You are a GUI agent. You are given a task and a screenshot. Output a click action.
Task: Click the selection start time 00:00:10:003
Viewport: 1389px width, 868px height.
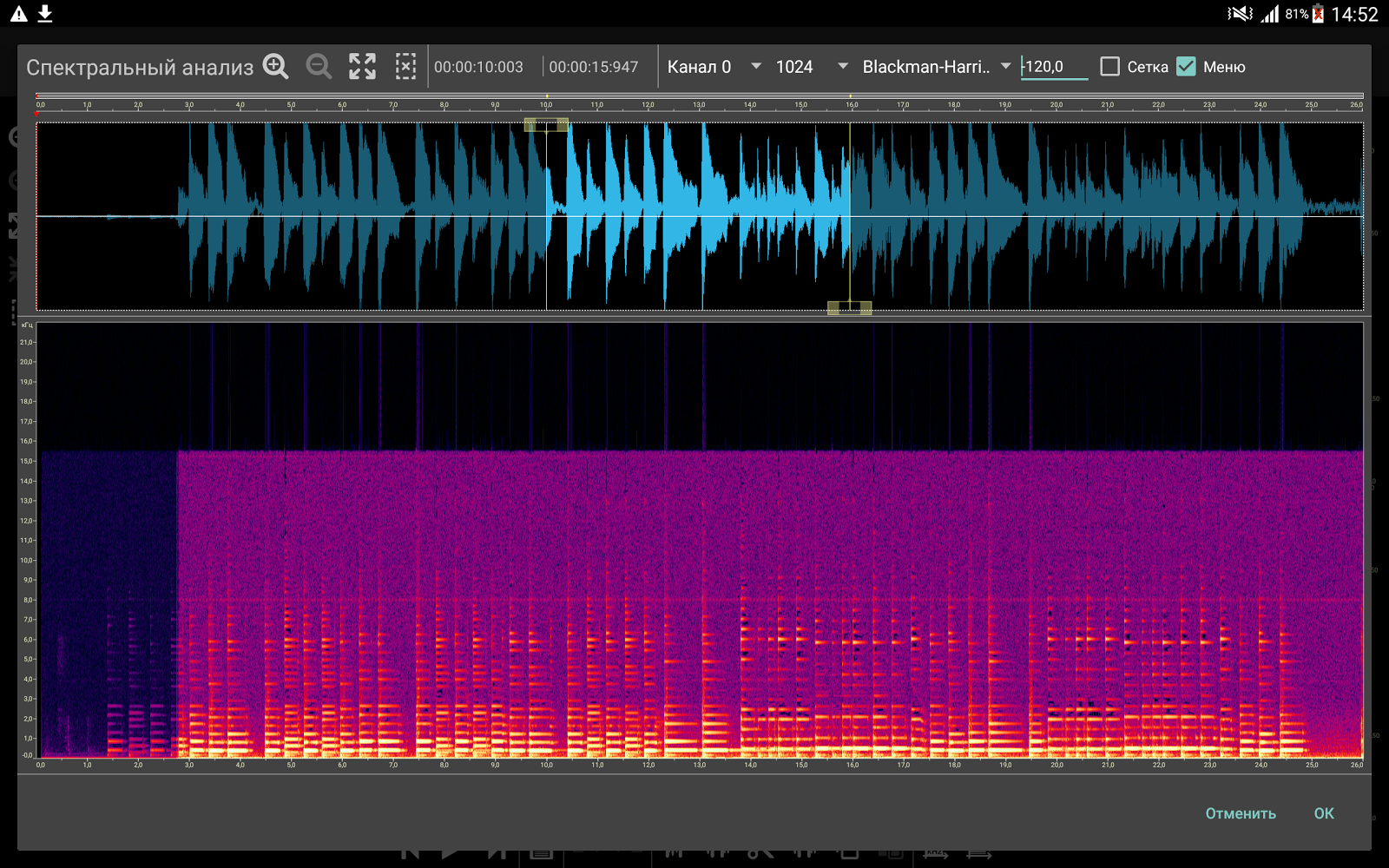[478, 67]
